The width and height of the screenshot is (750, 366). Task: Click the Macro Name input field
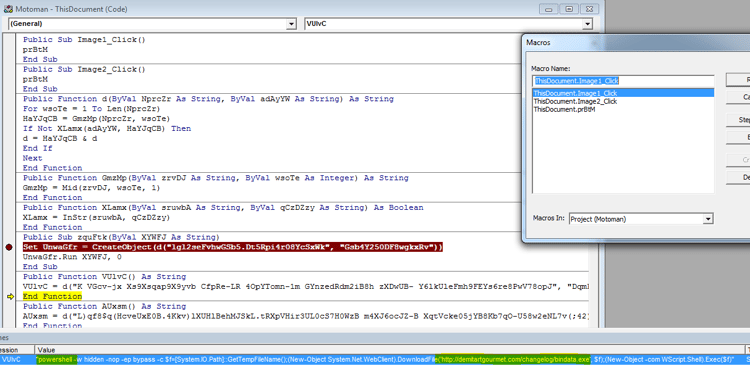tap(623, 81)
